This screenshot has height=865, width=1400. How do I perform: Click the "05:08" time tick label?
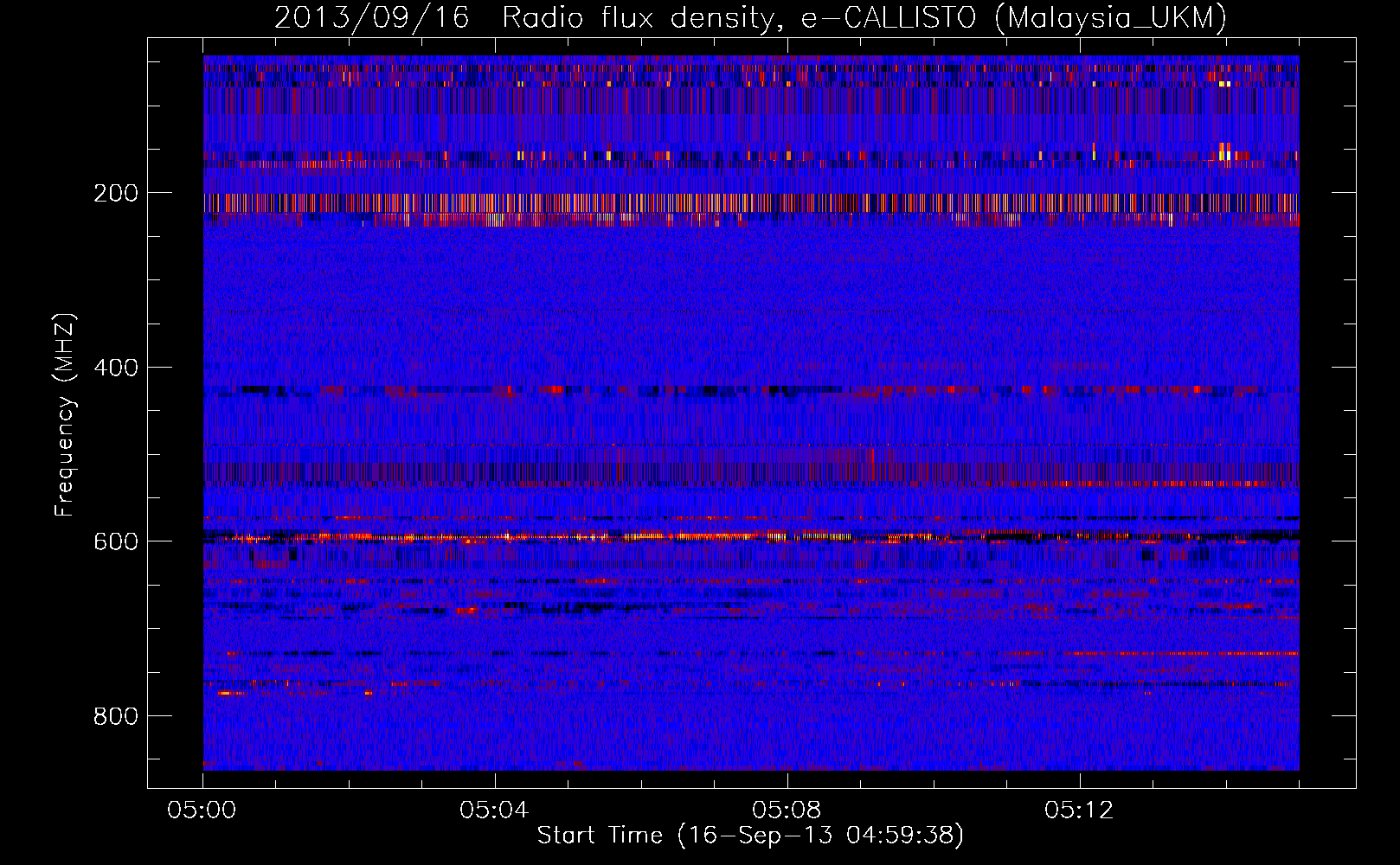787,811
